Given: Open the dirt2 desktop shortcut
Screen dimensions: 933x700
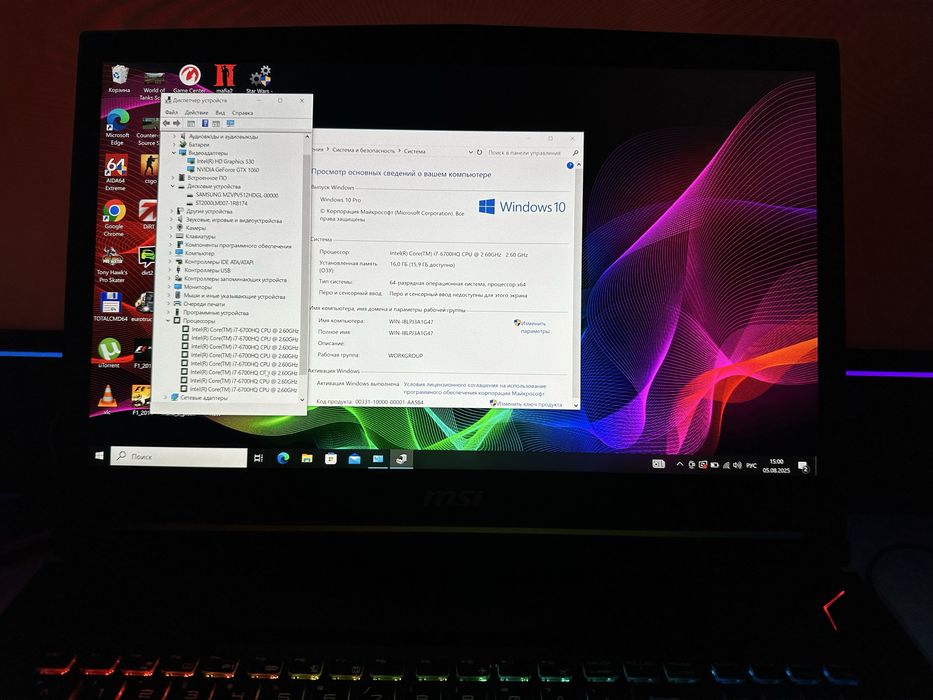Looking at the screenshot, I should (146, 261).
